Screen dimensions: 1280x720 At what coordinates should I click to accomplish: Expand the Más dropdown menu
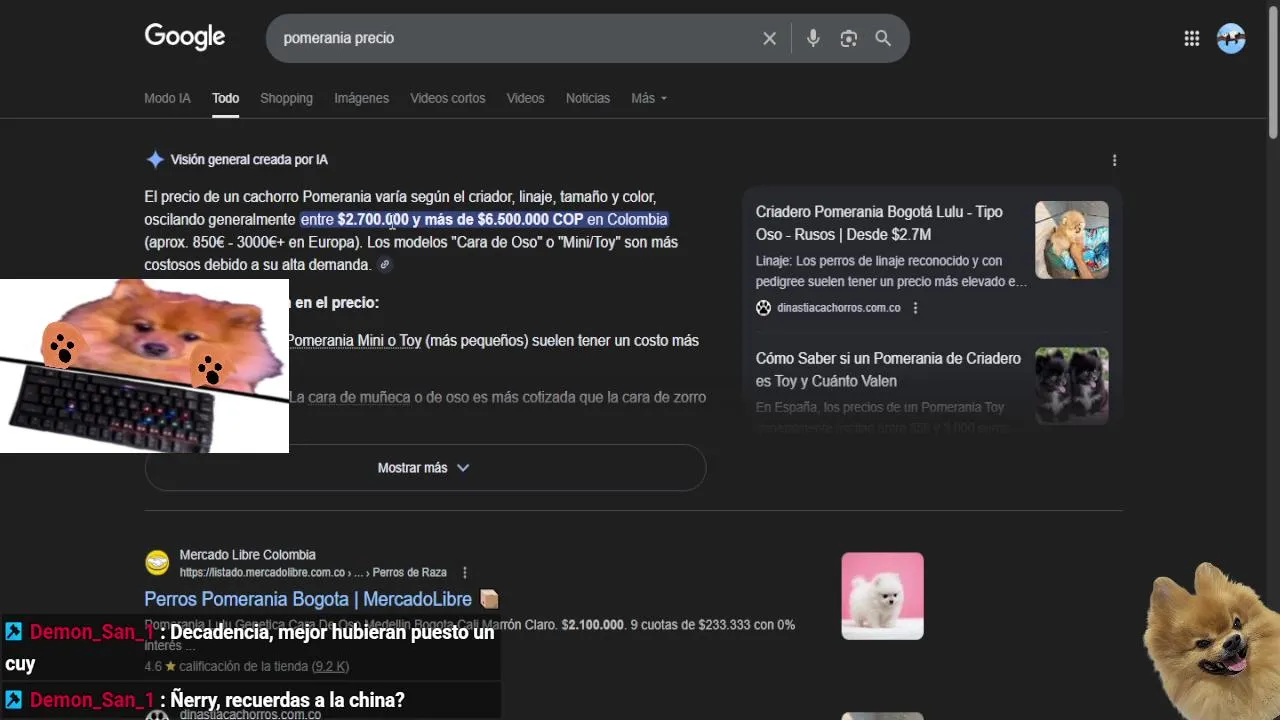pyautogui.click(x=649, y=98)
